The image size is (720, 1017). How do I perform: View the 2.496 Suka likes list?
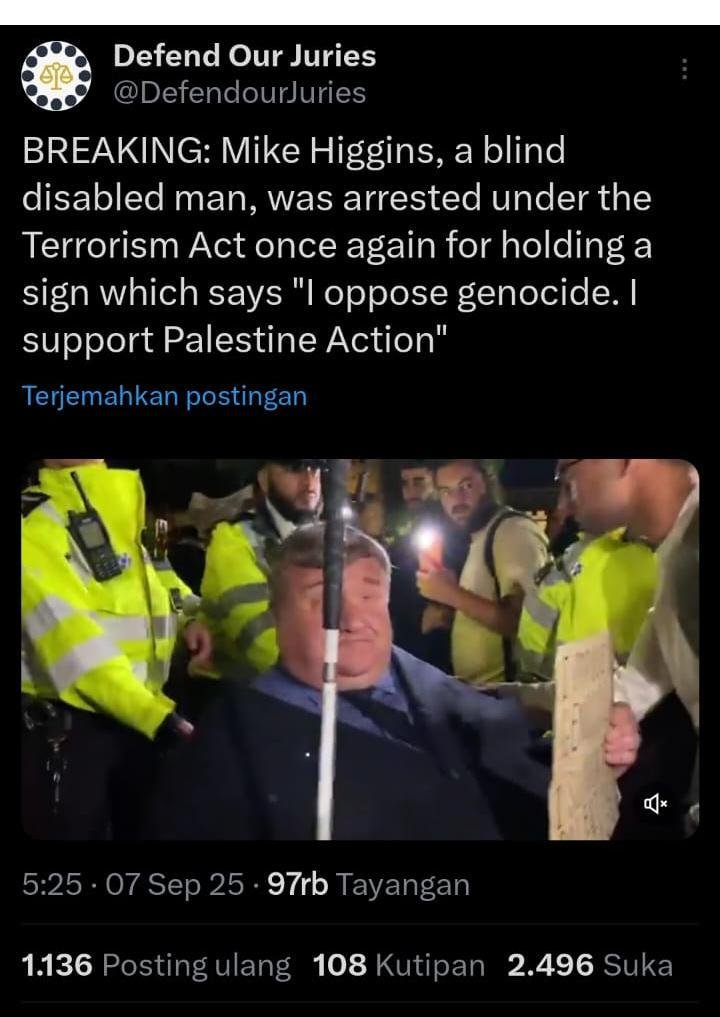[x=590, y=965]
